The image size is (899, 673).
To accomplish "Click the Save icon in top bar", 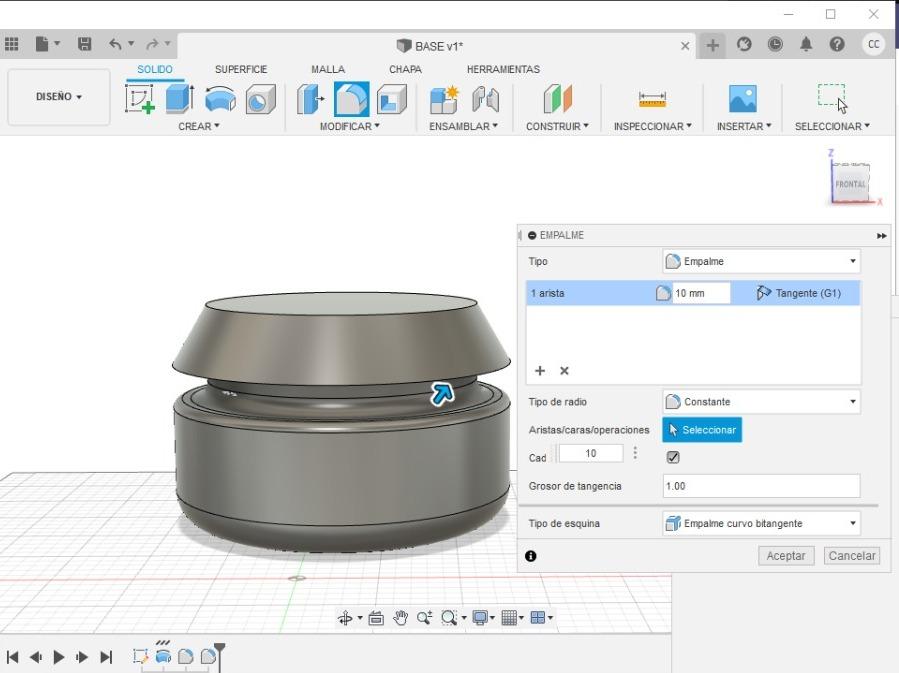I will 85,44.
